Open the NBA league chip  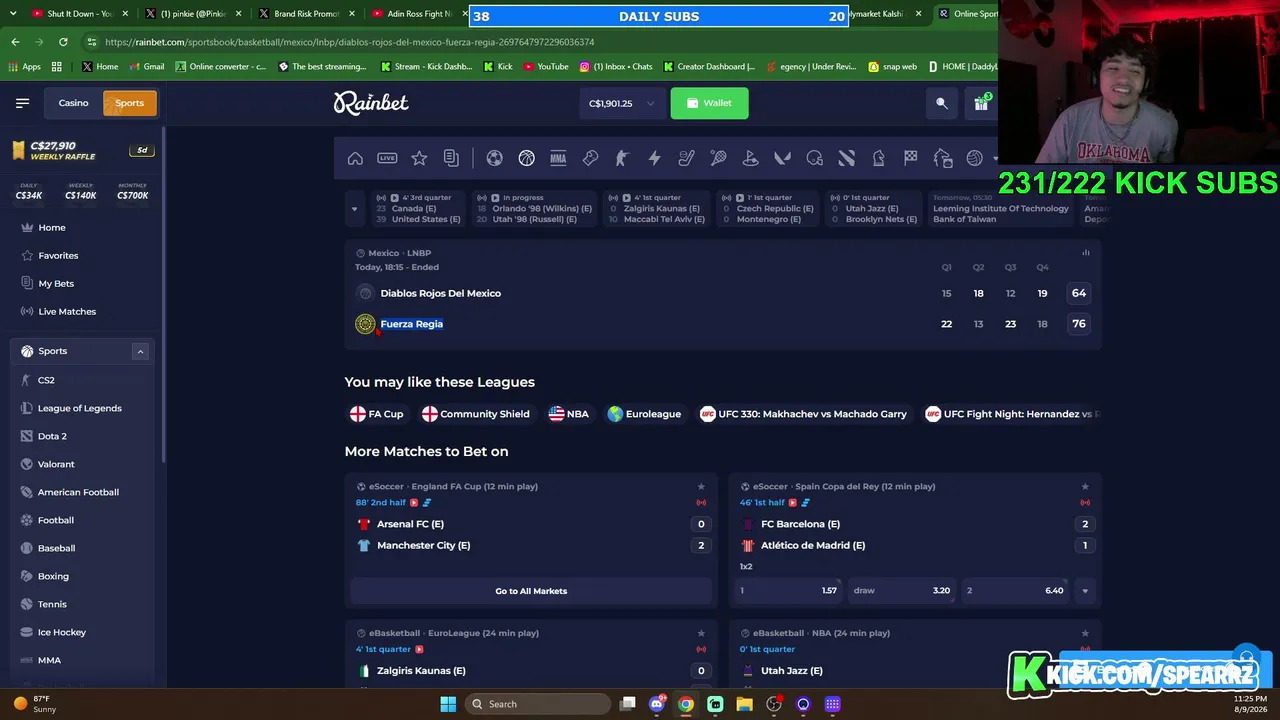click(x=569, y=414)
